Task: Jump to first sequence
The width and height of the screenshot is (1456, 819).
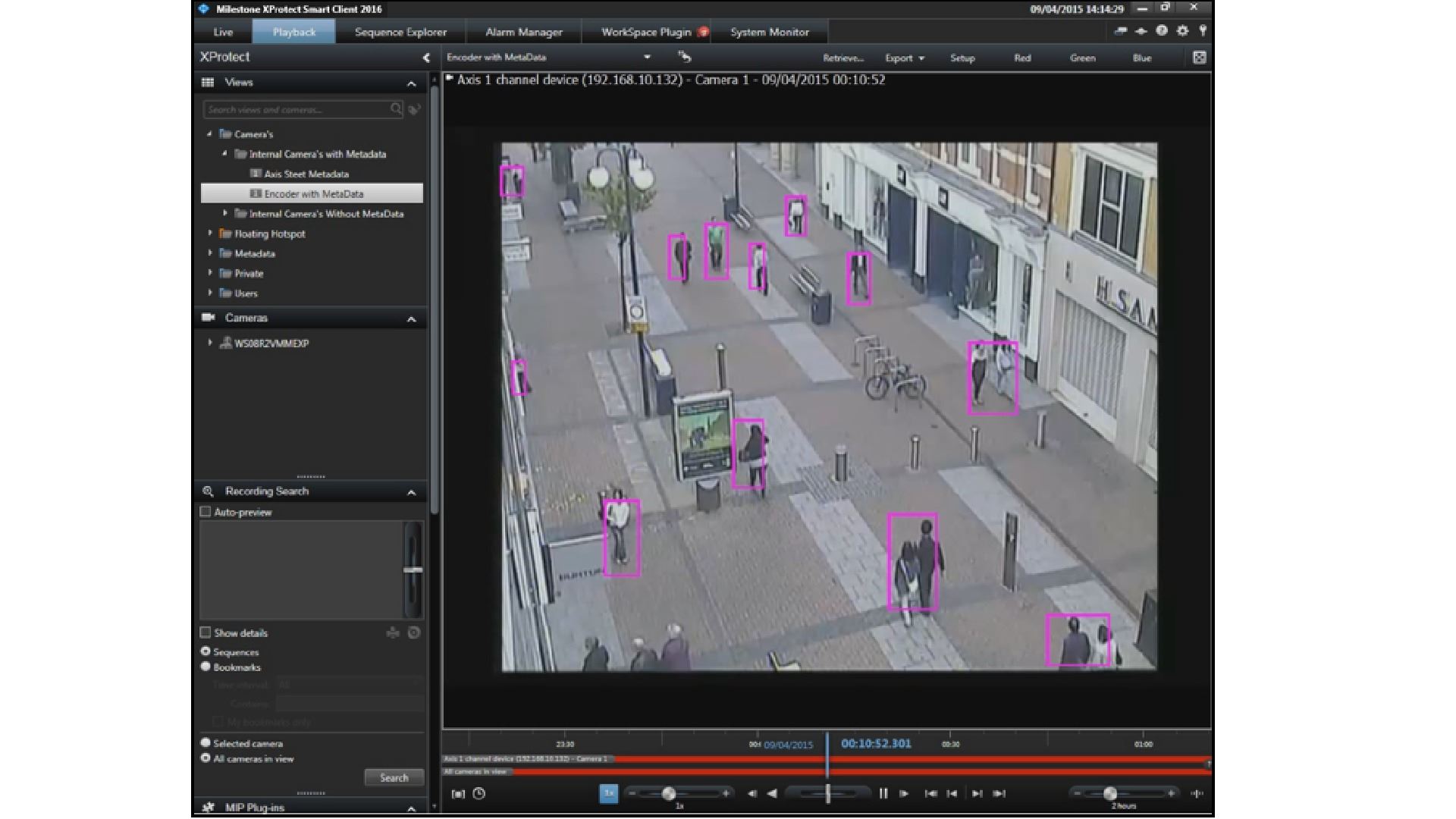Action: coord(930,793)
